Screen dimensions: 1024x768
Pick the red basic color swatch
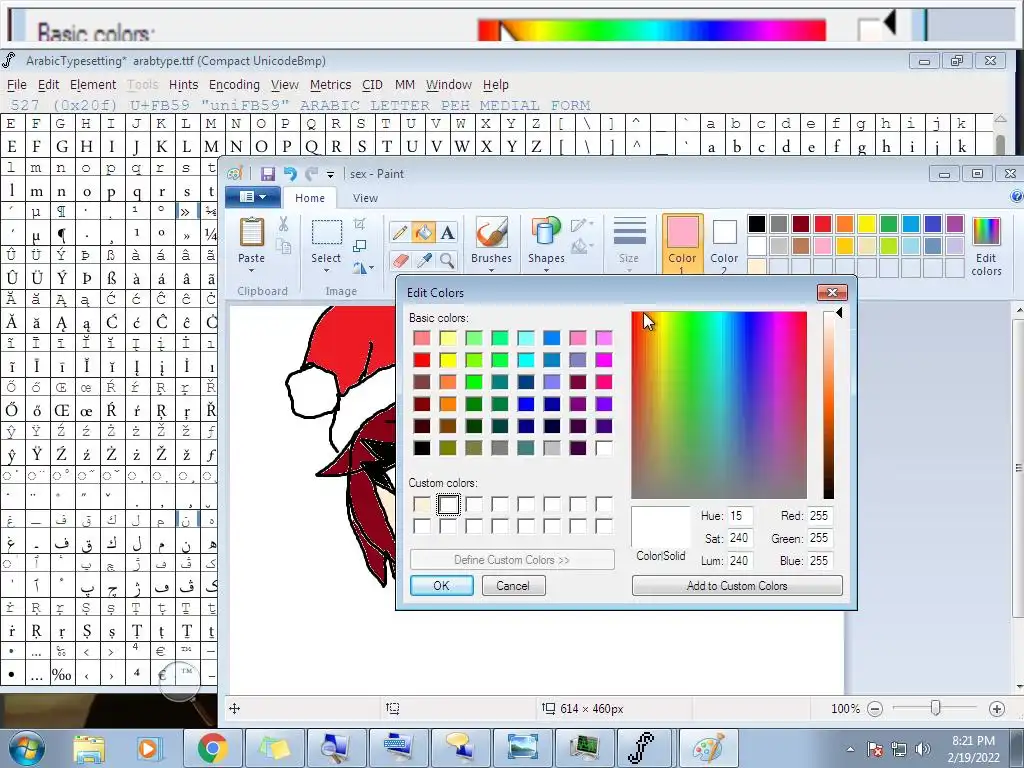pyautogui.click(x=422, y=360)
